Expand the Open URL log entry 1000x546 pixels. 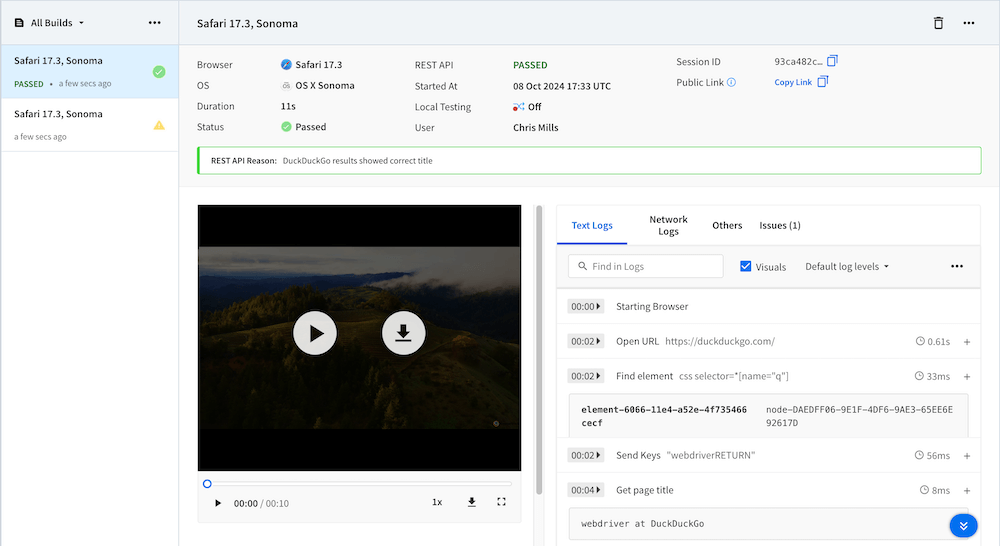pyautogui.click(x=967, y=342)
